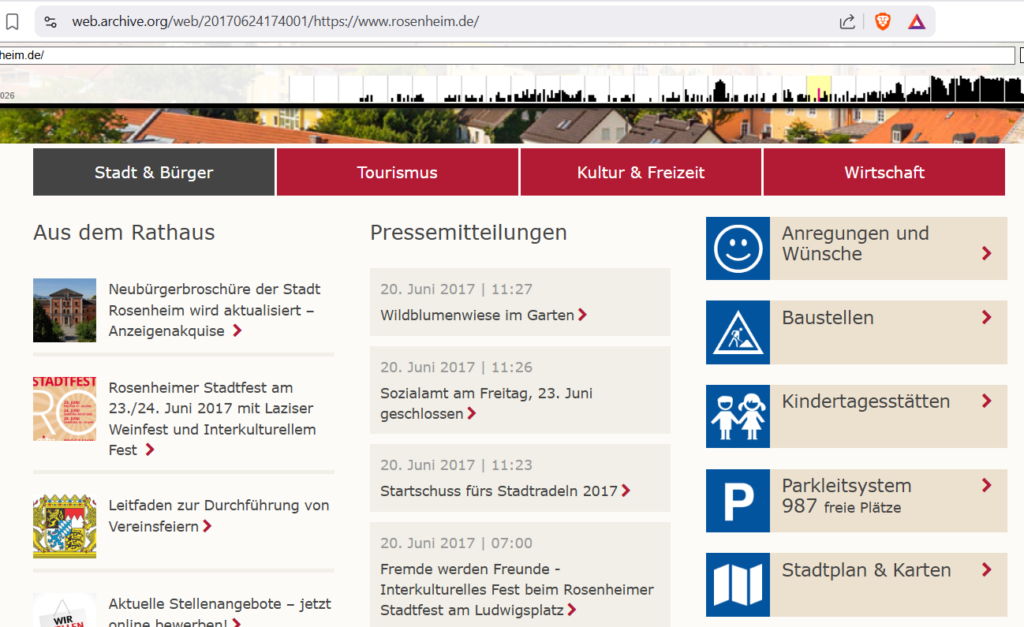
Task: Click the bookmark icon beside the address bar
Action: pyautogui.click(x=13, y=21)
